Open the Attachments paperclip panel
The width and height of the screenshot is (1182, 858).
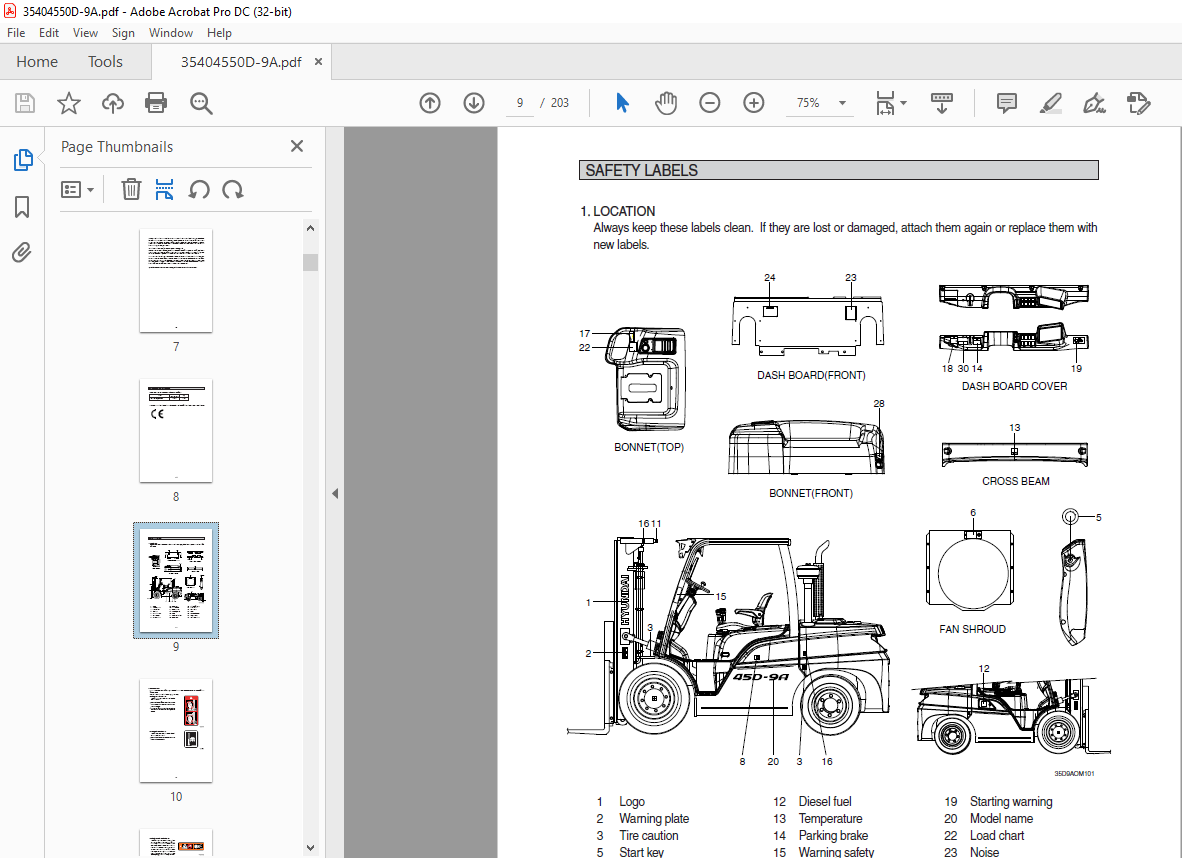pyautogui.click(x=22, y=252)
